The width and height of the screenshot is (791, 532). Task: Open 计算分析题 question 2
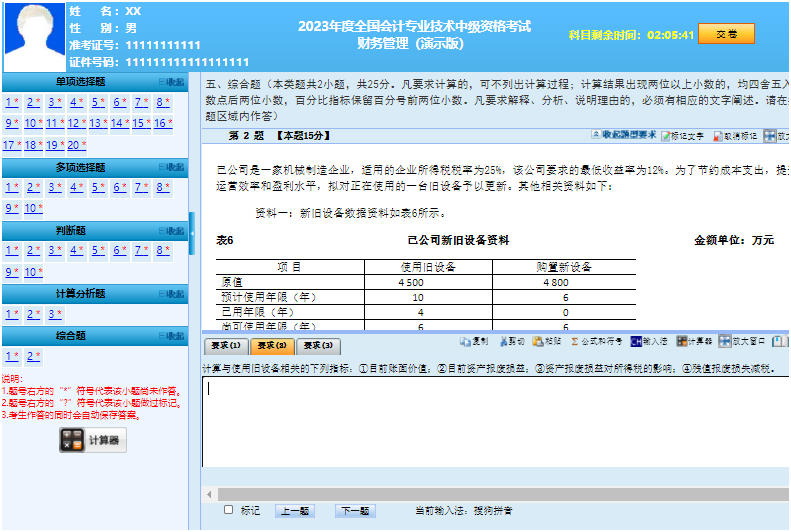34,315
